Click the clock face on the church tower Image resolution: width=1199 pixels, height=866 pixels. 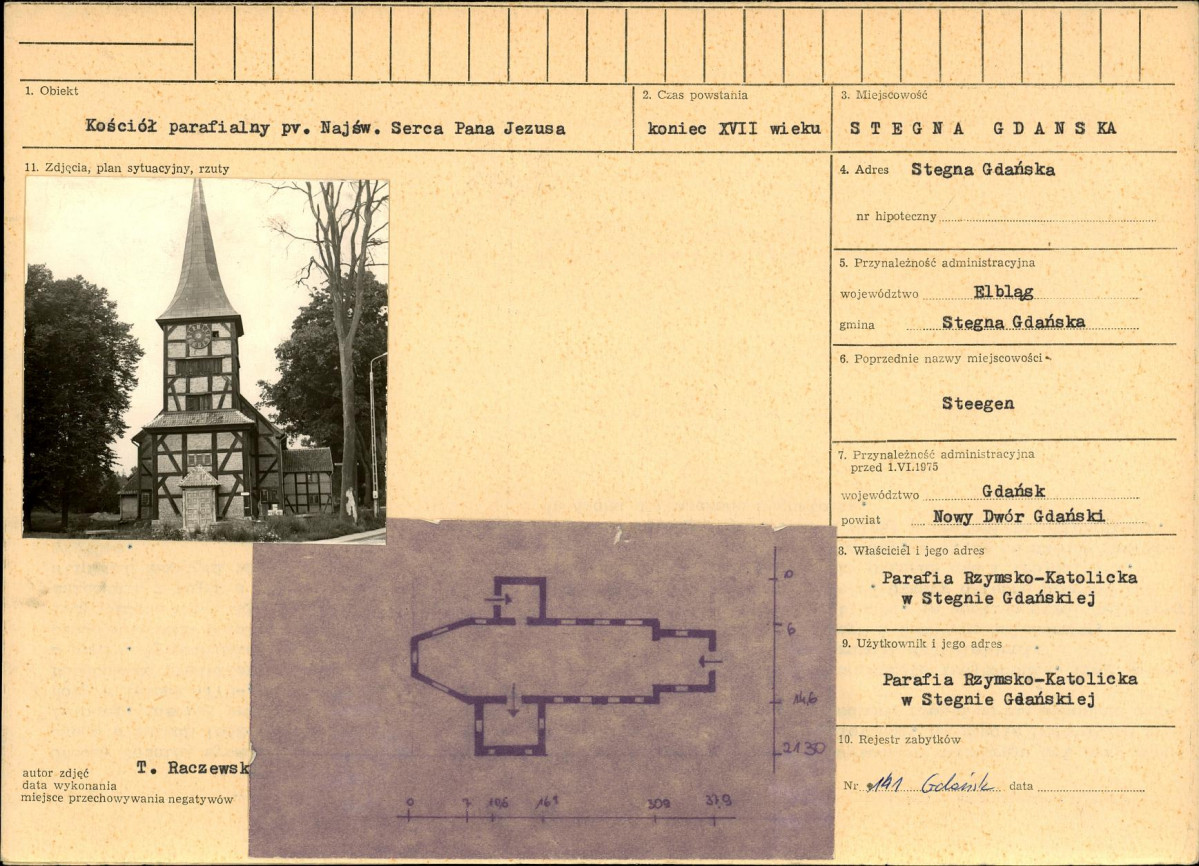[199, 336]
